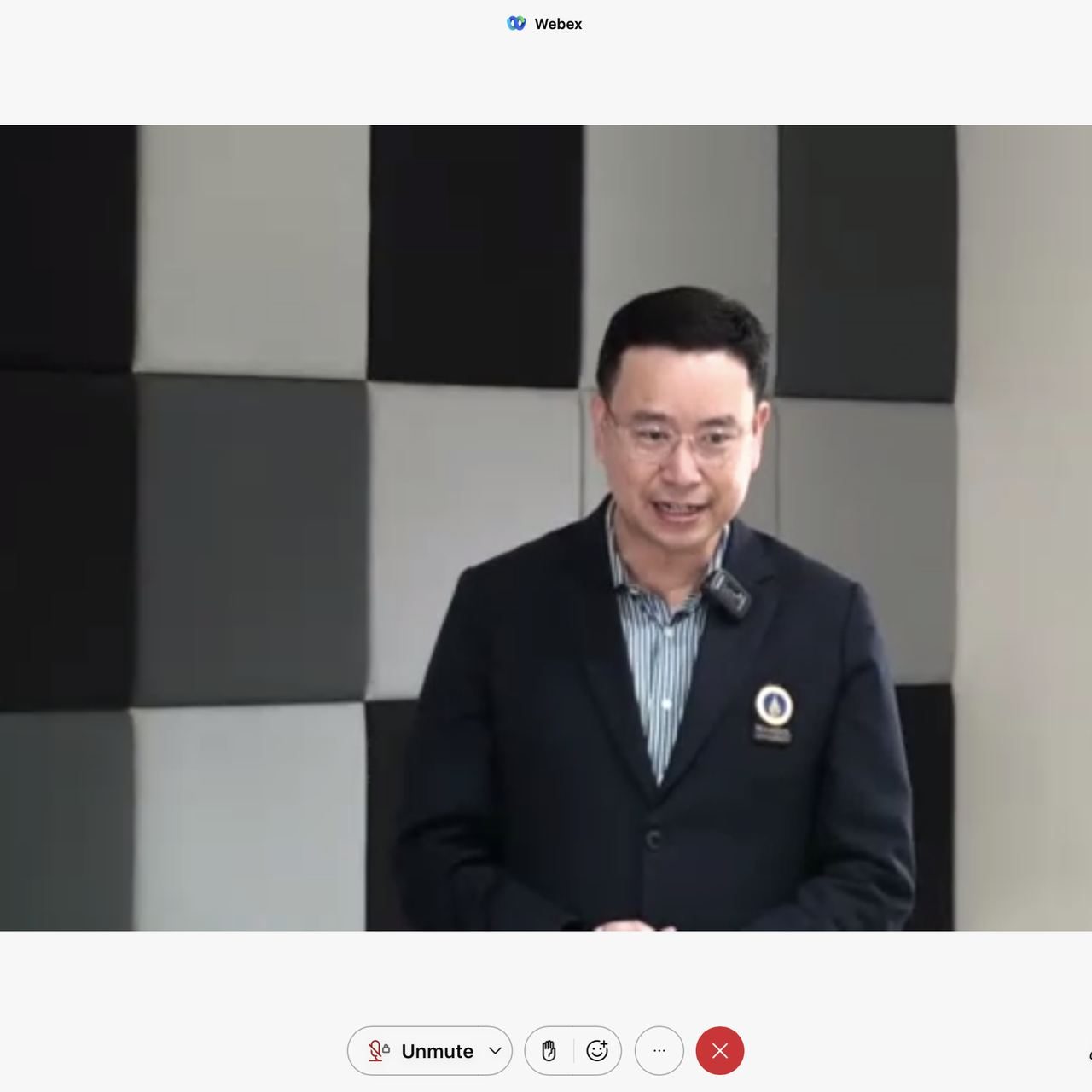Click the Webex title text
This screenshot has height=1092, width=1092.
tap(558, 24)
